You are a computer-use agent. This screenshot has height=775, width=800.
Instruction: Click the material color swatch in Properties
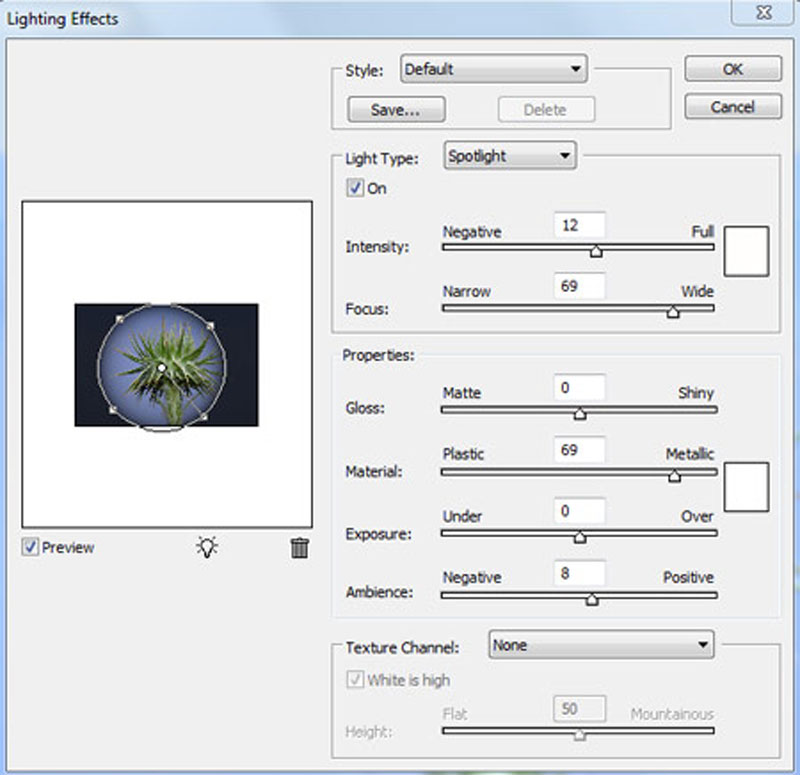746,487
